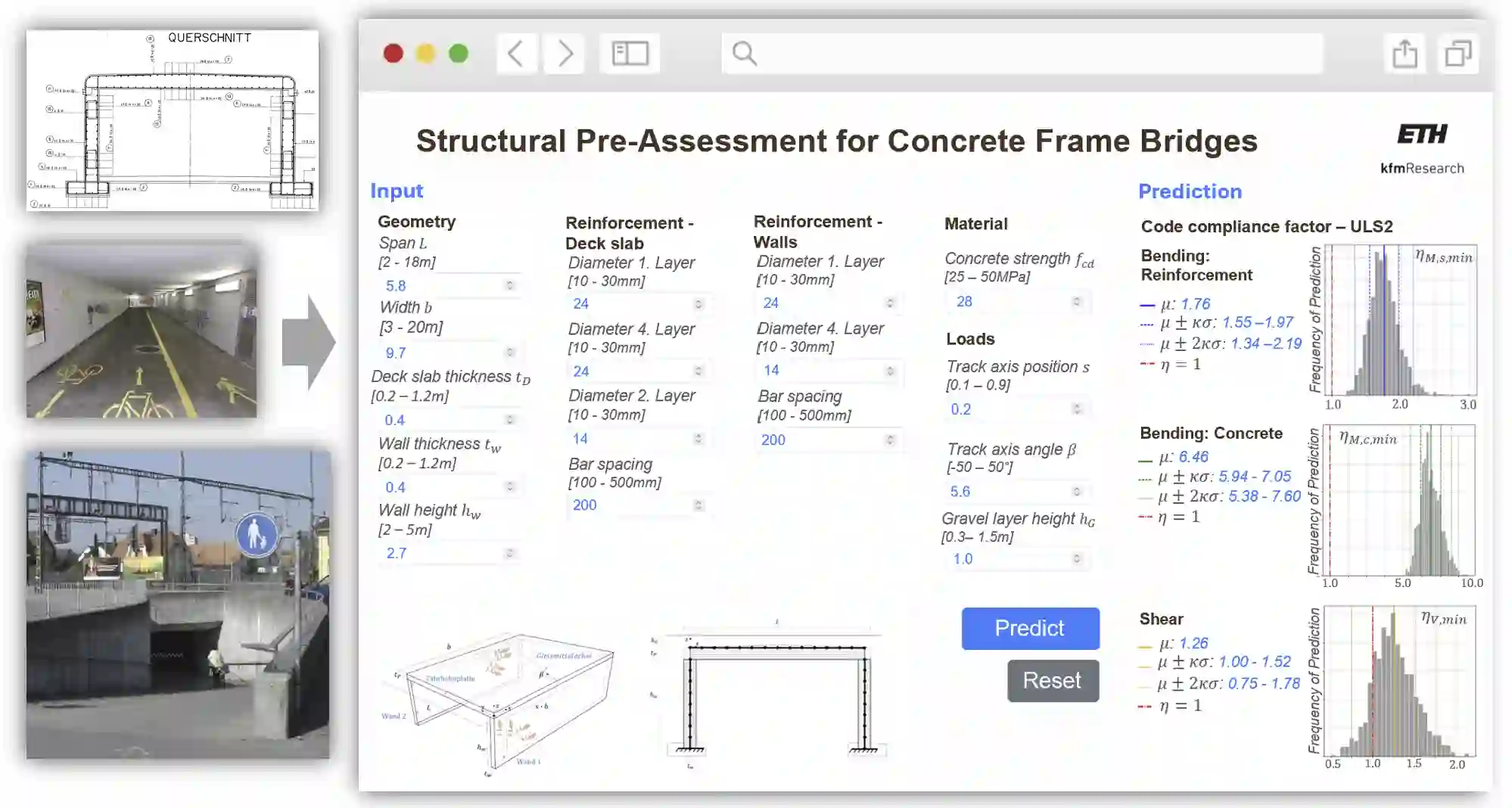
Task: Adjust the Span L stepper arrows
Action: click(x=509, y=285)
